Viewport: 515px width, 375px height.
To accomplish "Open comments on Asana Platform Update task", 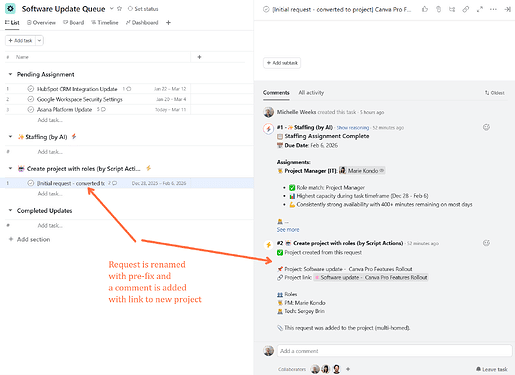I will 101,109.
